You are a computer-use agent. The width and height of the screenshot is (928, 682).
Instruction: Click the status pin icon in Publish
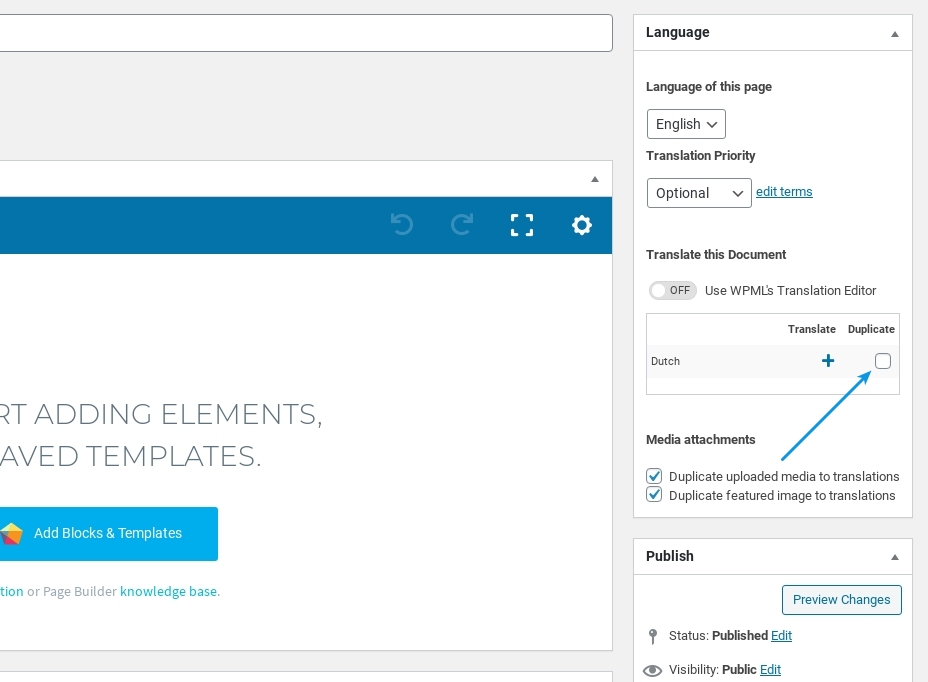click(x=653, y=636)
